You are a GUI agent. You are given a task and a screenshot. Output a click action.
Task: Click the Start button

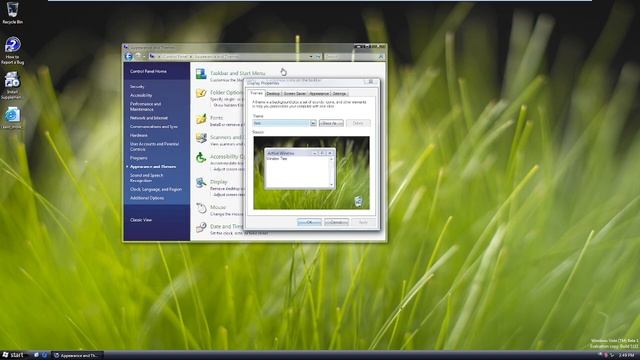13,355
